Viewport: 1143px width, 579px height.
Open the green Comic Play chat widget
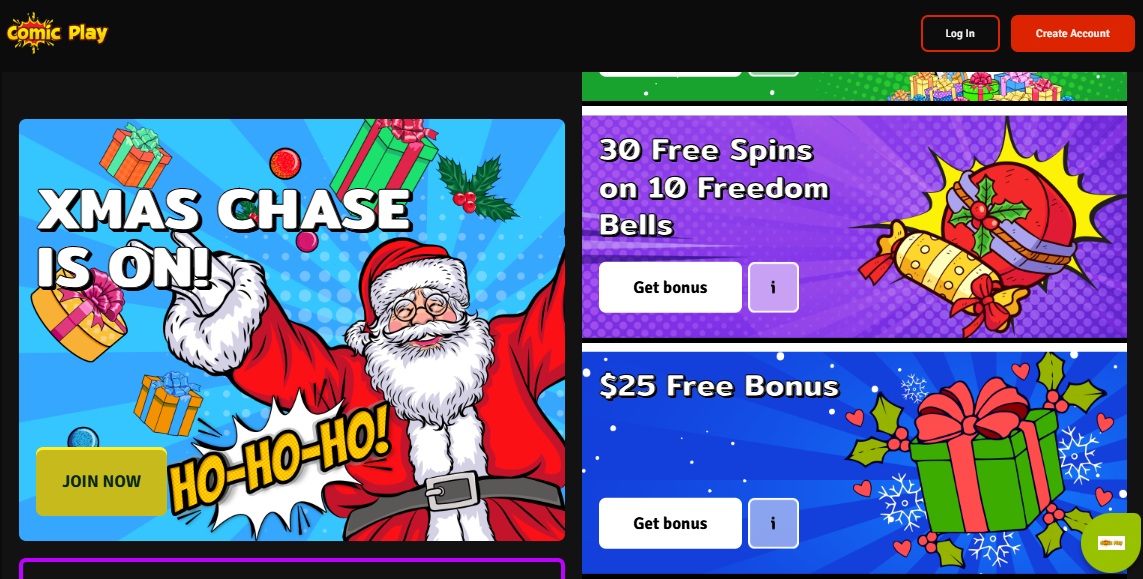point(1111,543)
